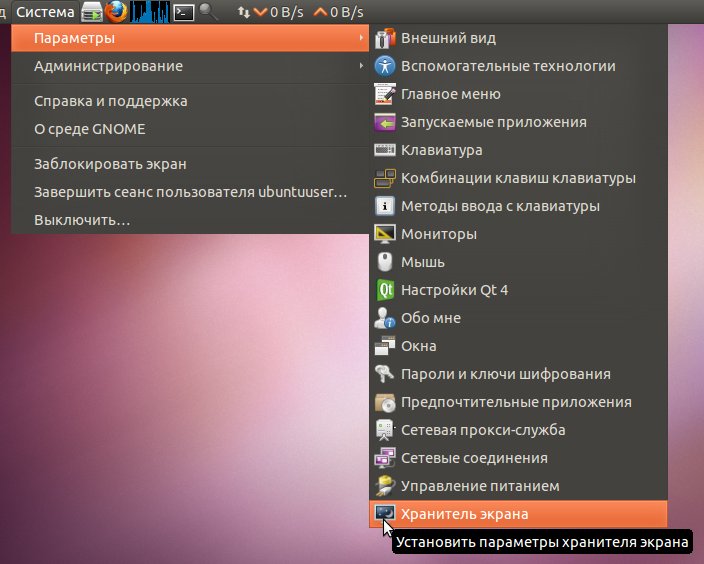Click the Обо мне user icon
The width and height of the screenshot is (704, 564).
point(385,318)
